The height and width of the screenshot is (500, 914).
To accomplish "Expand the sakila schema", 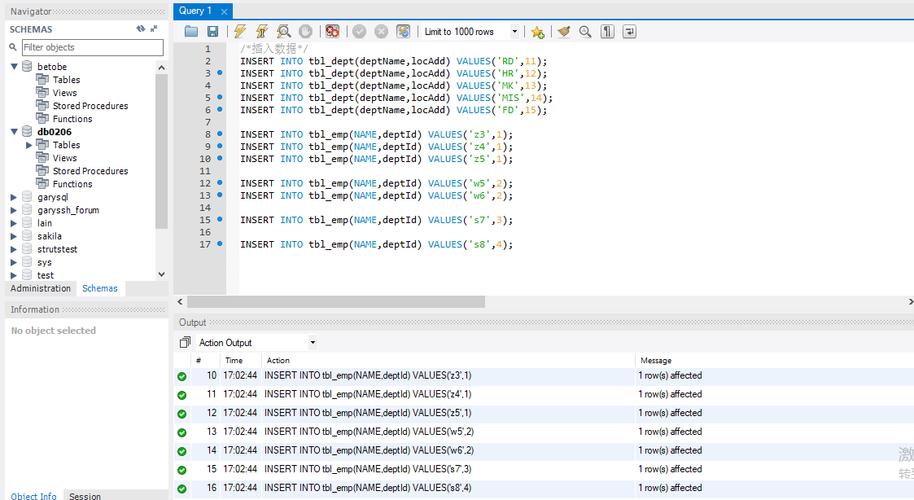I will pos(14,236).
